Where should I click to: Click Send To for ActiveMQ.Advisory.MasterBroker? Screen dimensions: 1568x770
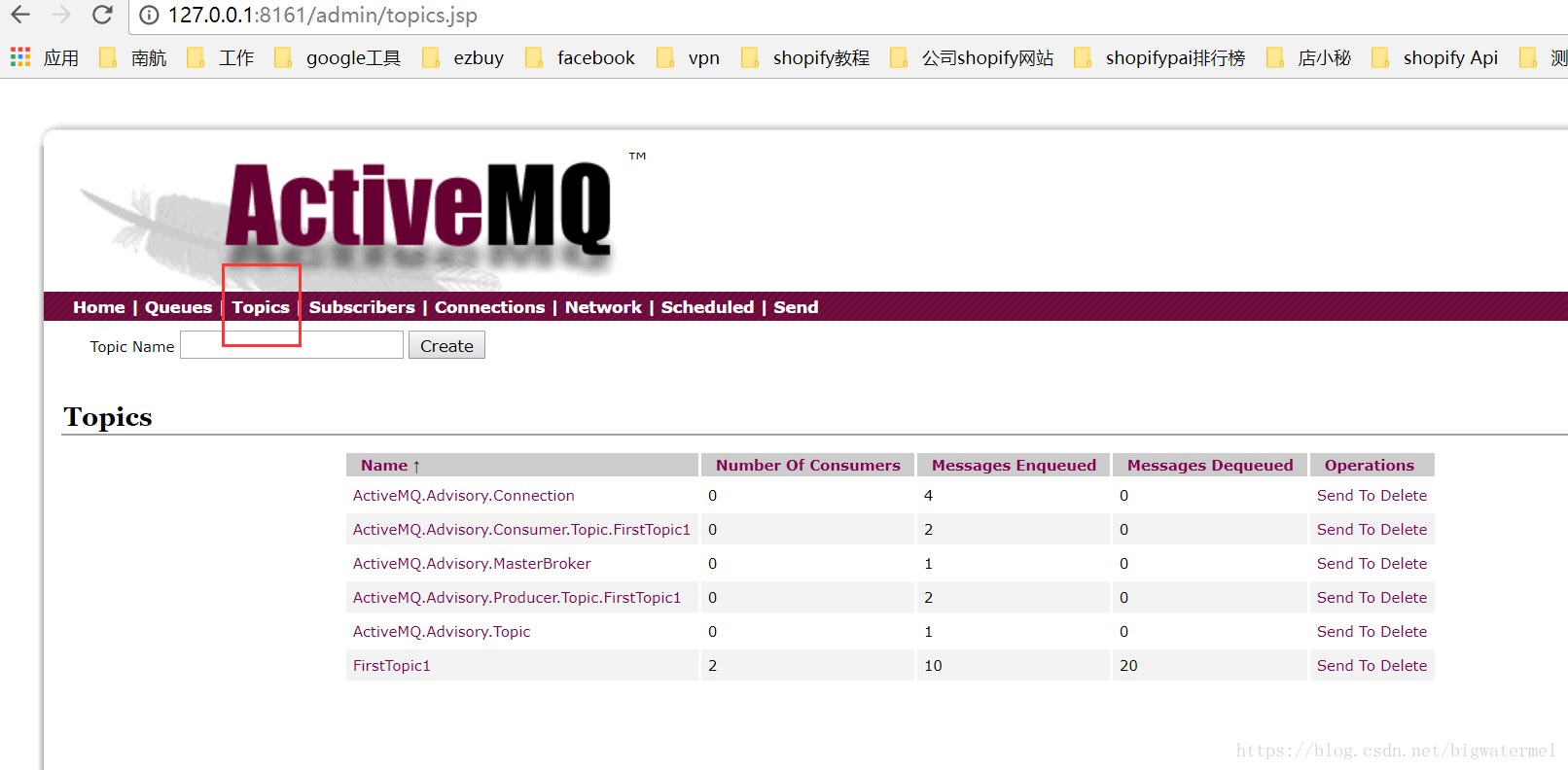[x=1346, y=563]
